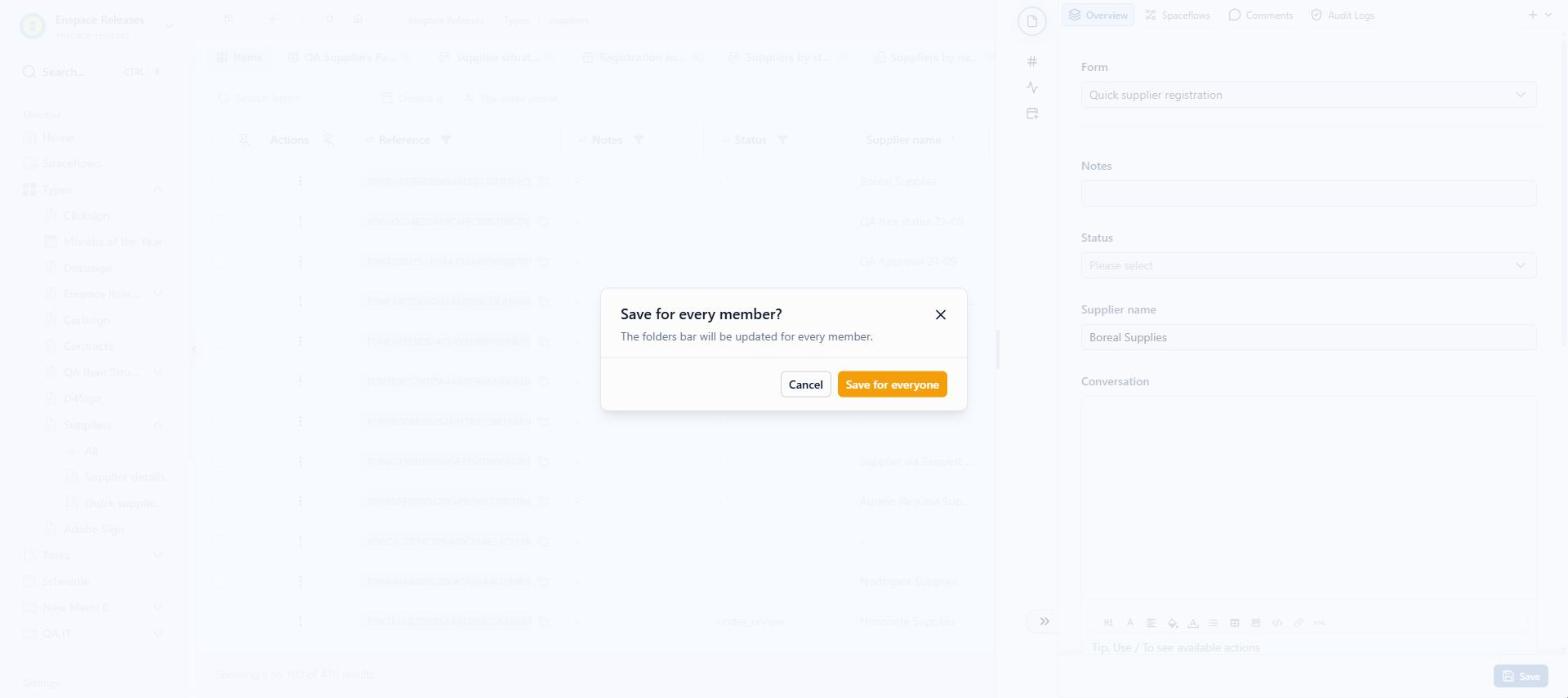Collapse the Suppliers tree node chevron
This screenshot has width=1568, height=698.
point(158,426)
